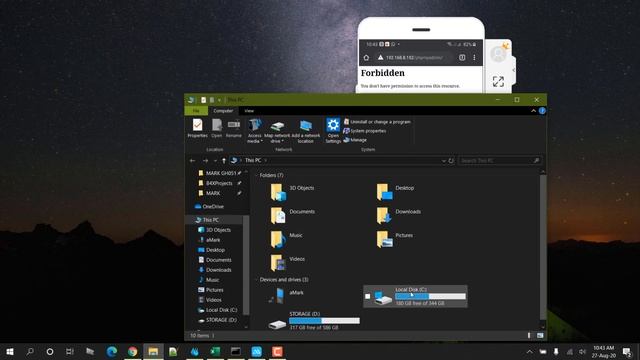Expand the This PC breadcrumb chevron
The height and width of the screenshot is (360, 640).
[265, 160]
